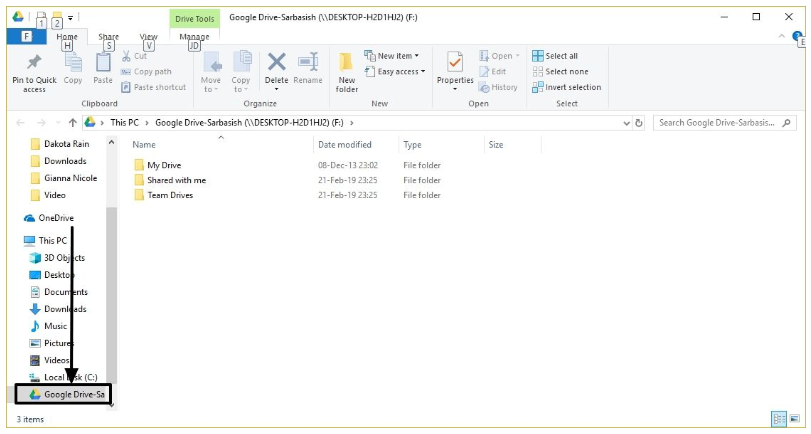
Task: Click the Up one level arrow
Action: (x=72, y=123)
